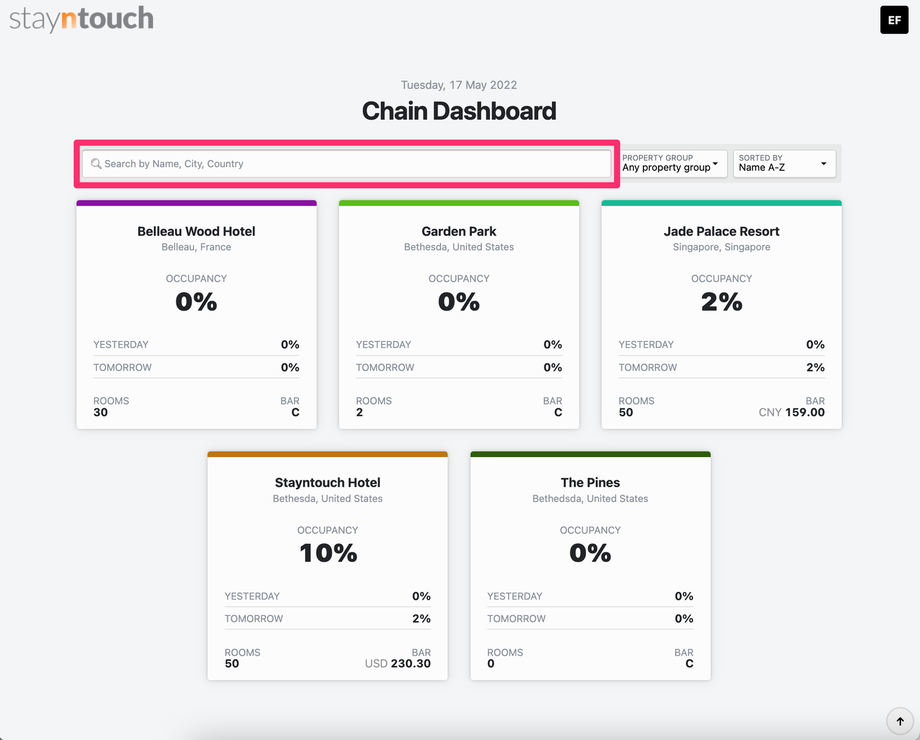The image size is (920, 740).
Task: Click Belleau, France location text
Action: (x=196, y=247)
